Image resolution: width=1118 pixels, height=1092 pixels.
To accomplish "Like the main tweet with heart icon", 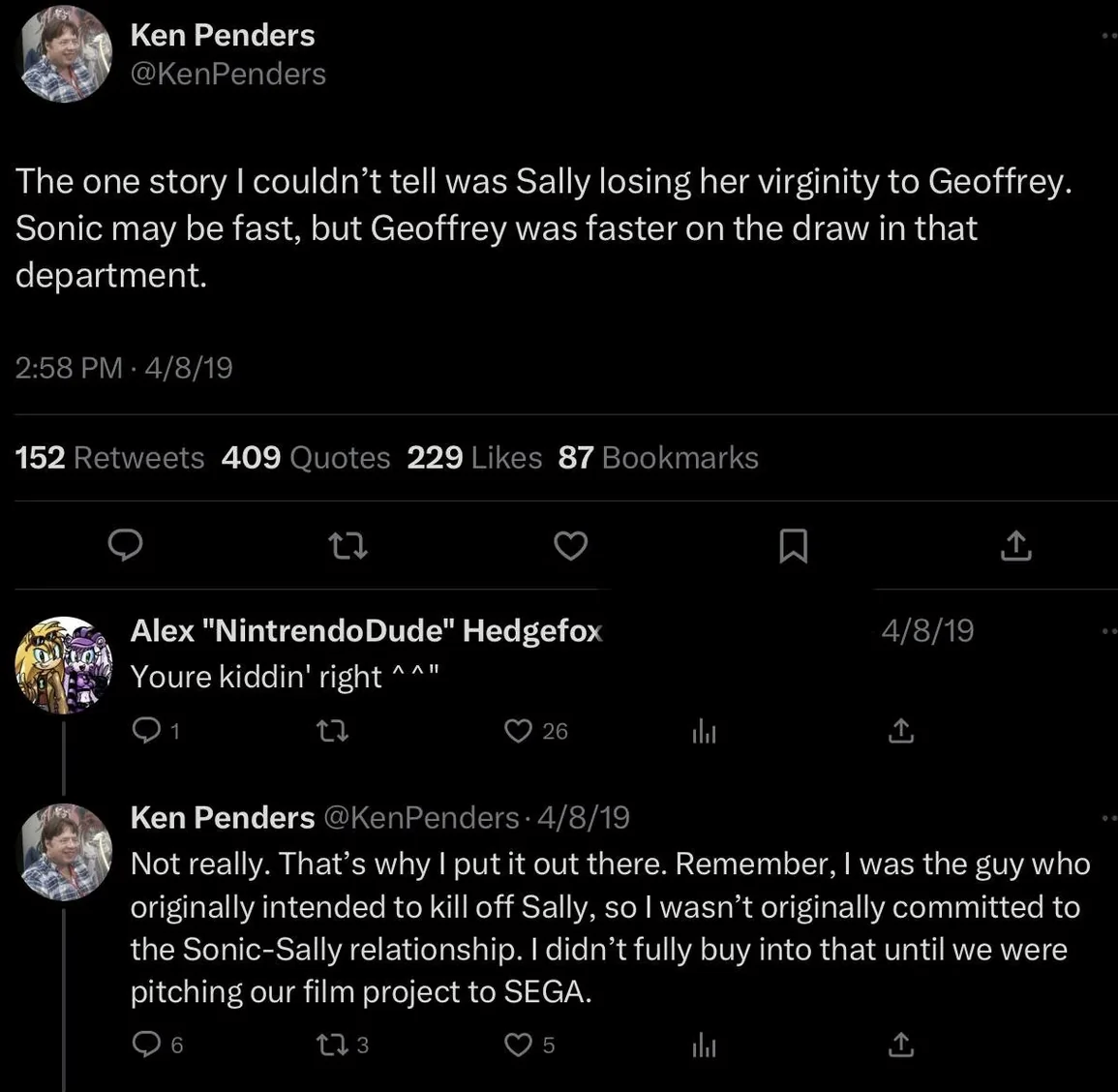I will (x=570, y=547).
